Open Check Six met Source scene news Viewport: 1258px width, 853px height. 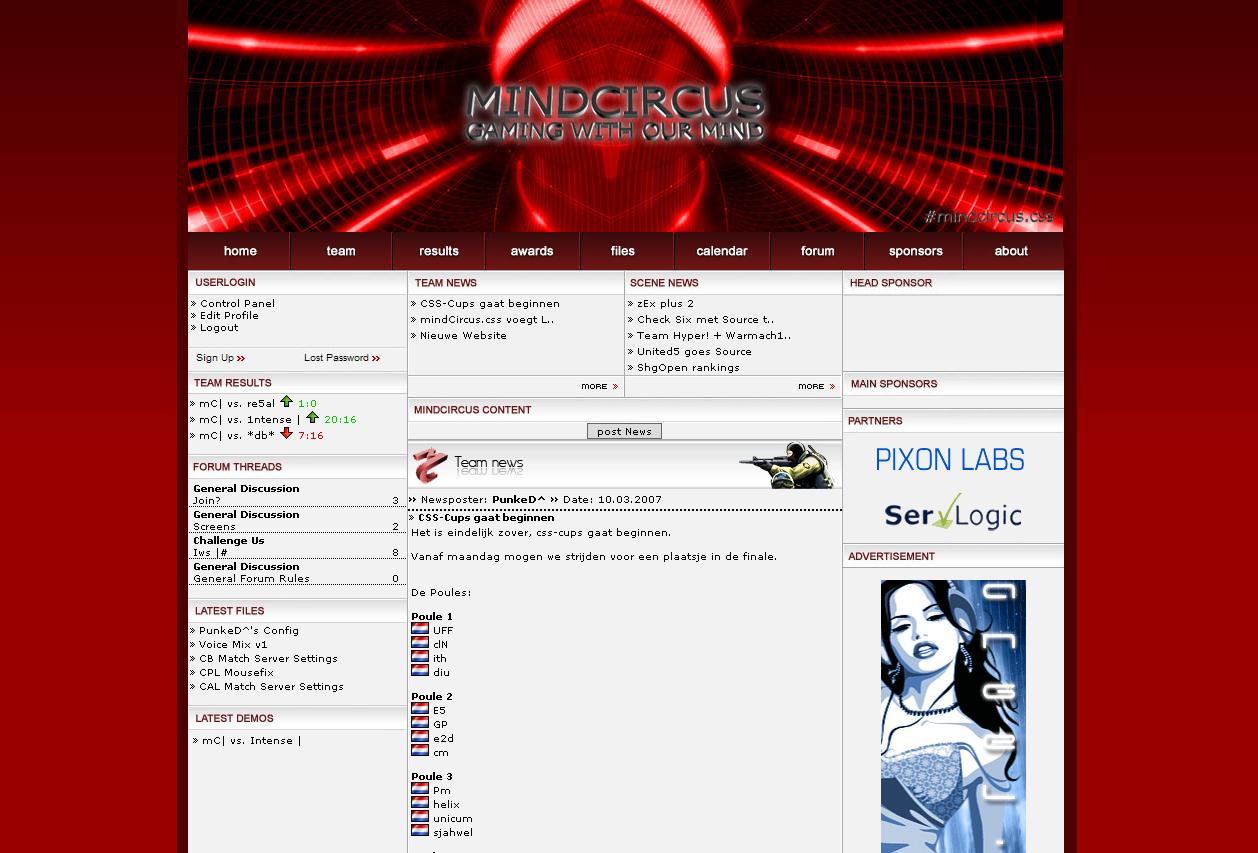(x=705, y=320)
